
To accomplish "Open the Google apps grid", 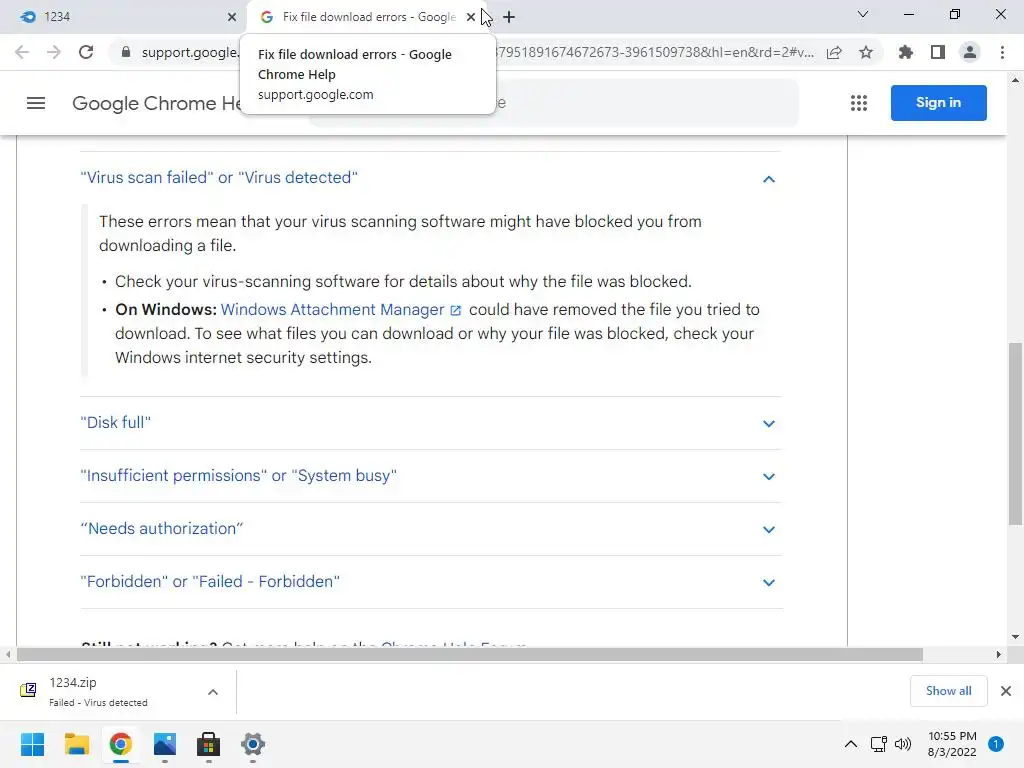I will [859, 103].
